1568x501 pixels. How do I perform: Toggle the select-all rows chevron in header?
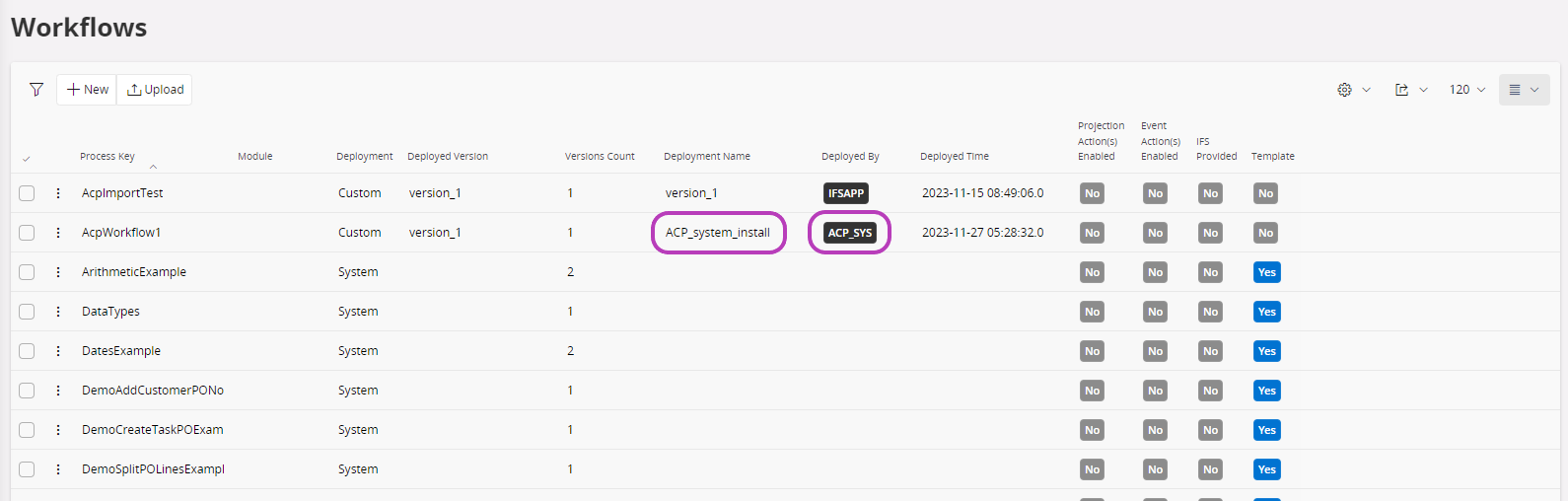(27, 158)
